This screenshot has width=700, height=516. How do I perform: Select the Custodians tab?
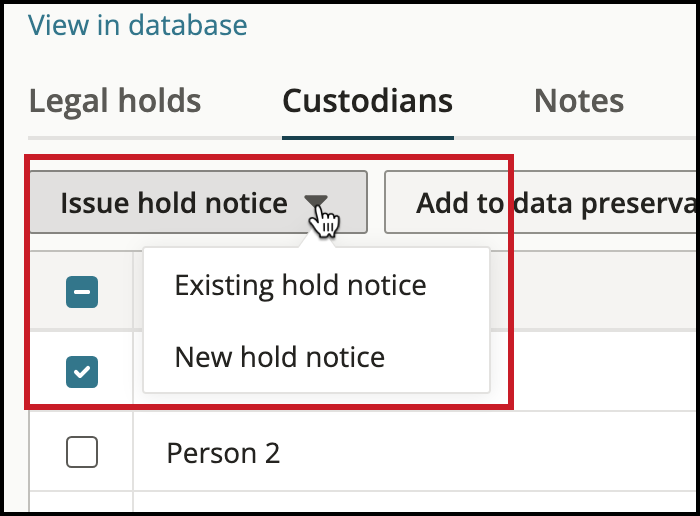click(368, 101)
